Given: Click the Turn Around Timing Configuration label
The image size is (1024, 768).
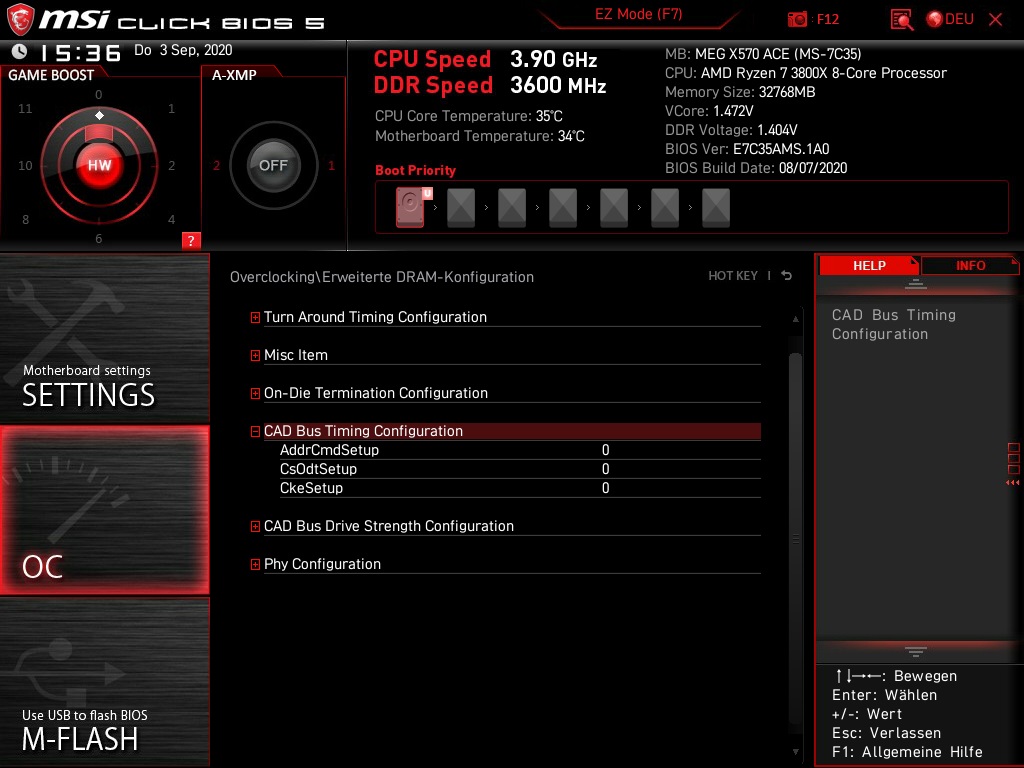Looking at the screenshot, I should click(x=376, y=317).
